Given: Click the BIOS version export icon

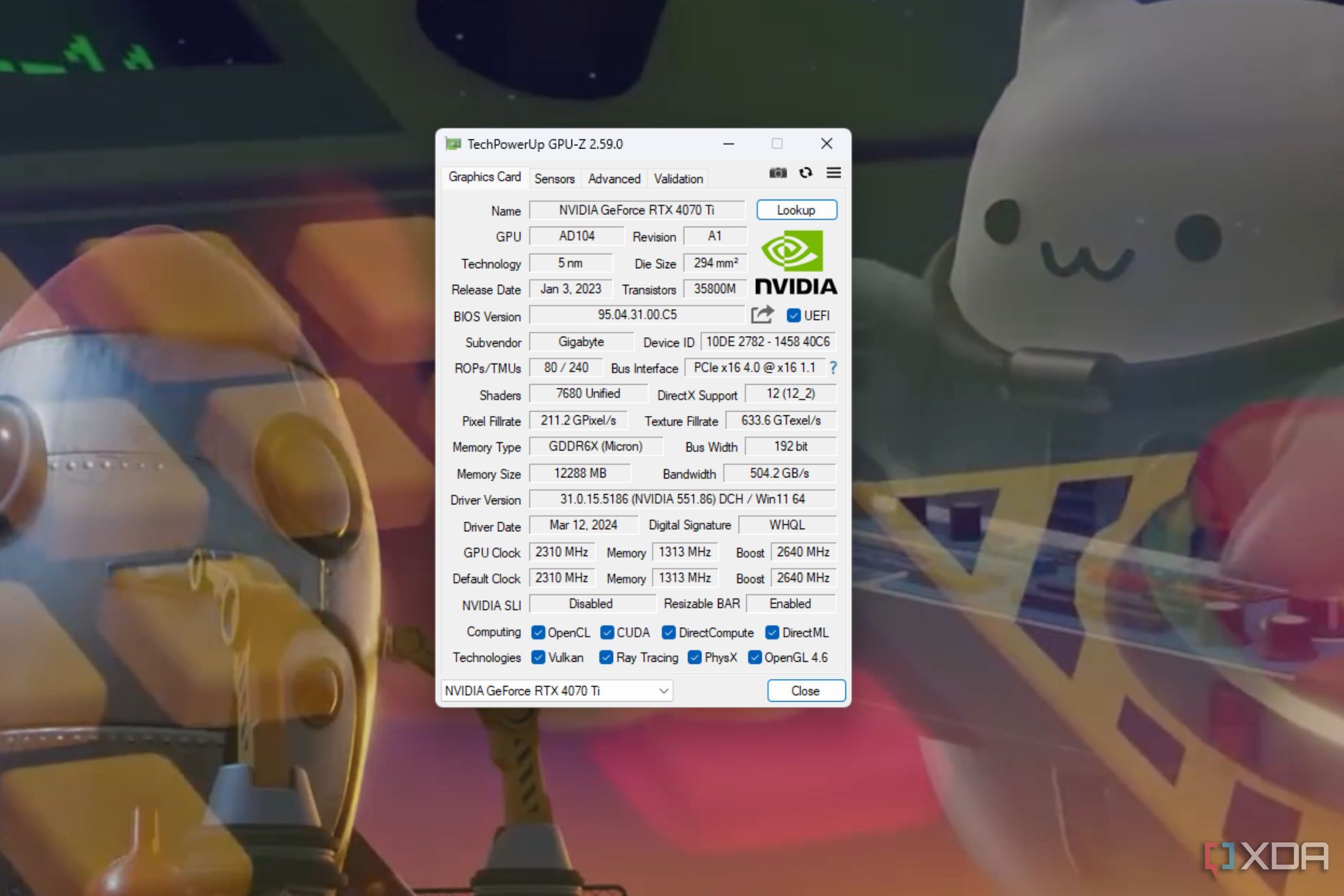Looking at the screenshot, I should point(763,315).
